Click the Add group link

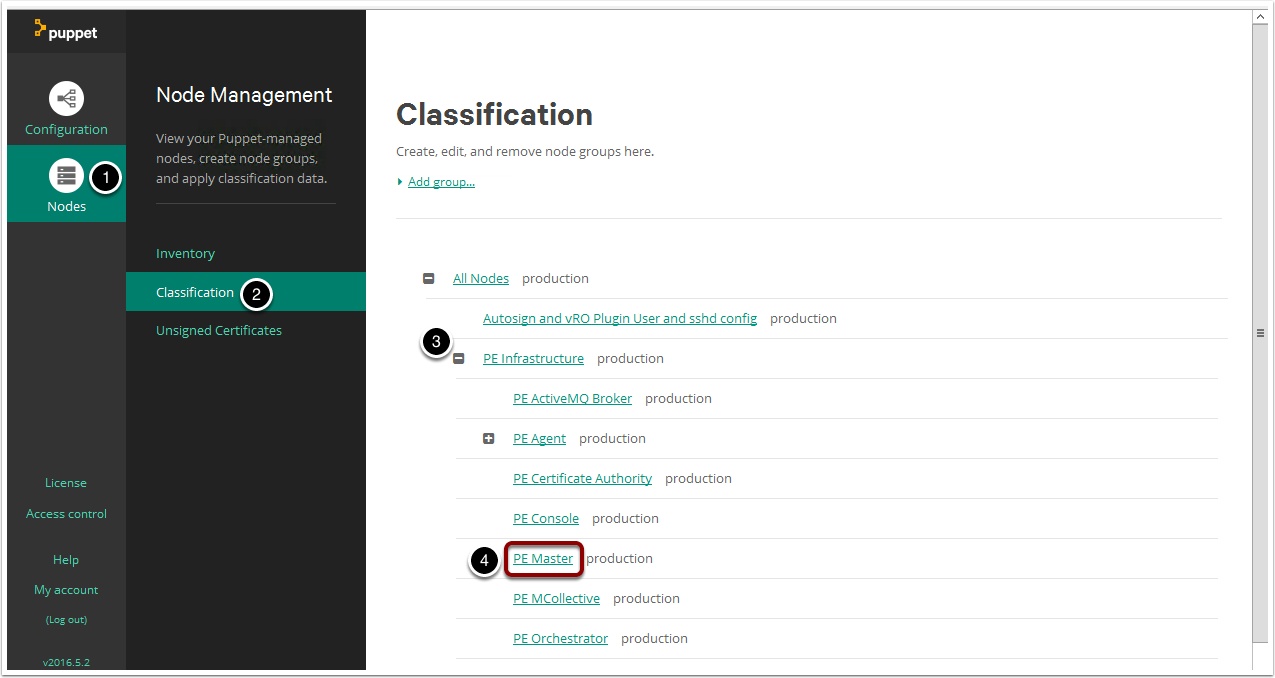pos(441,182)
